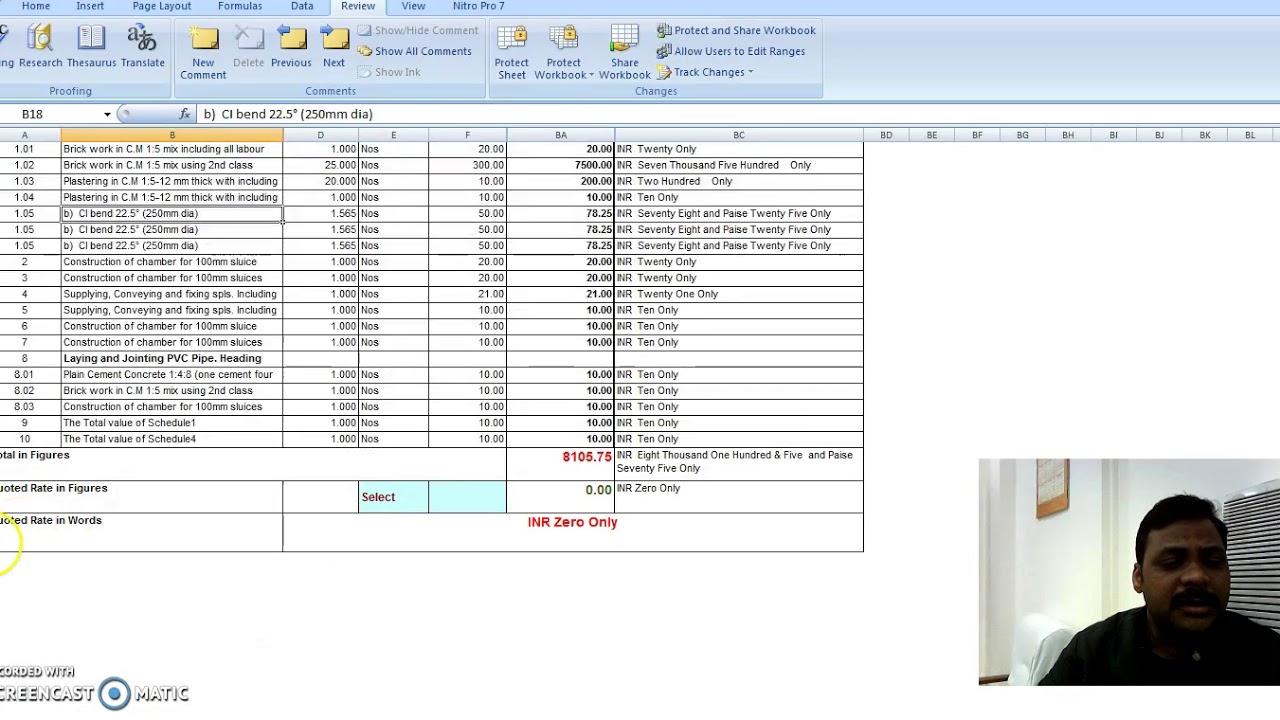Go to Next comment
Viewport: 1280px width, 720px height.
click(x=334, y=47)
